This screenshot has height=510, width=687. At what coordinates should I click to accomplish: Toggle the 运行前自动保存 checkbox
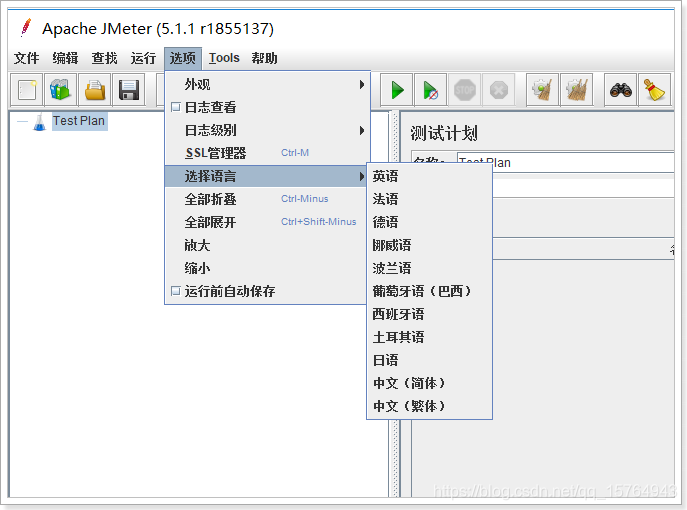(176, 291)
